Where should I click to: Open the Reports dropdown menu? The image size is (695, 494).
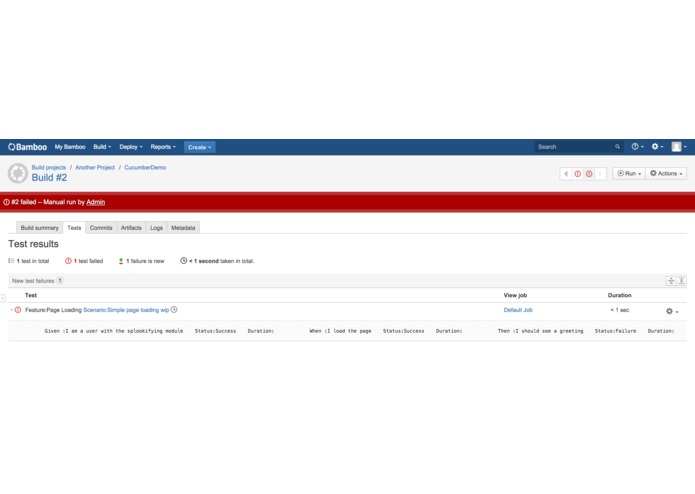click(163, 147)
